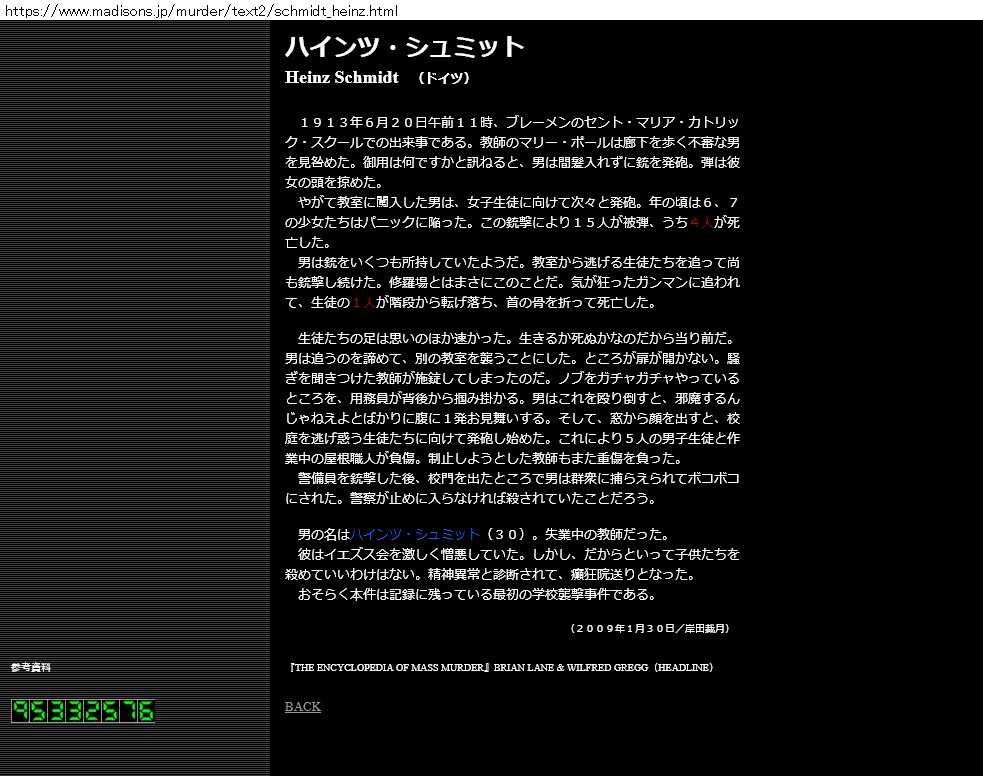Click the ハインツ・シュミット page title heading

tap(405, 47)
